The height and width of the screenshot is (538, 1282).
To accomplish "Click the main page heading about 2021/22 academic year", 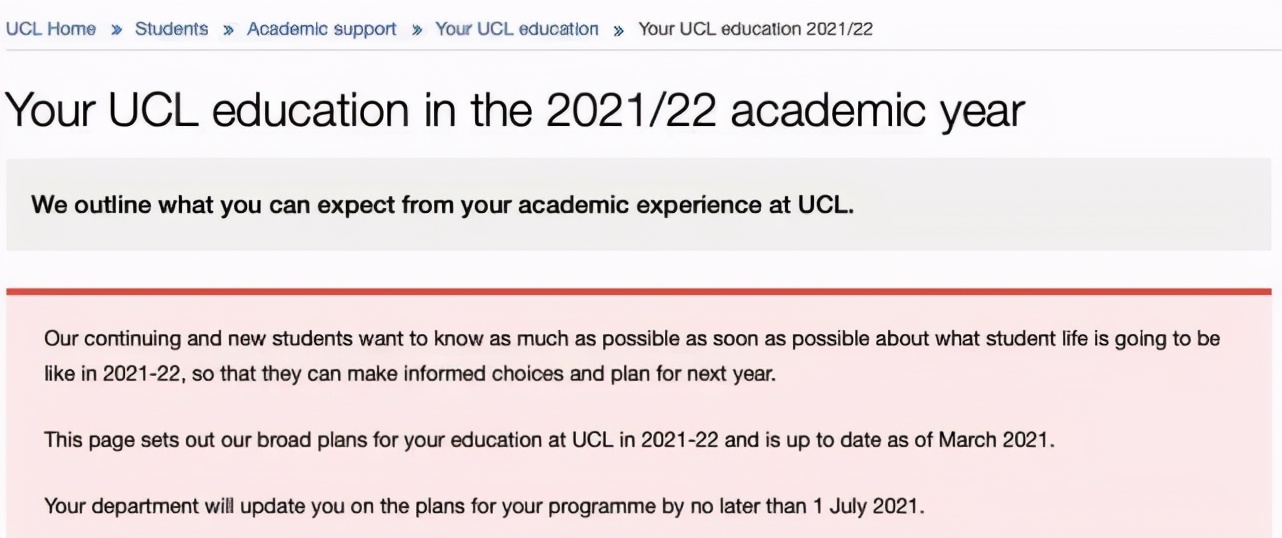I will tap(515, 111).
